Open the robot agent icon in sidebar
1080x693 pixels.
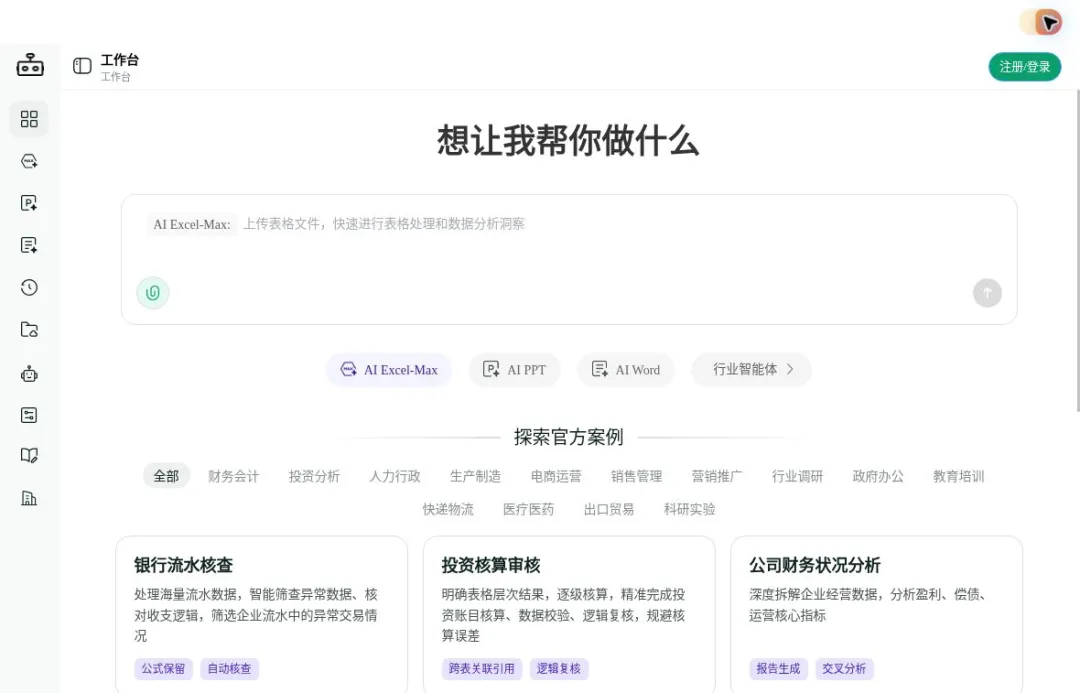(x=29, y=374)
